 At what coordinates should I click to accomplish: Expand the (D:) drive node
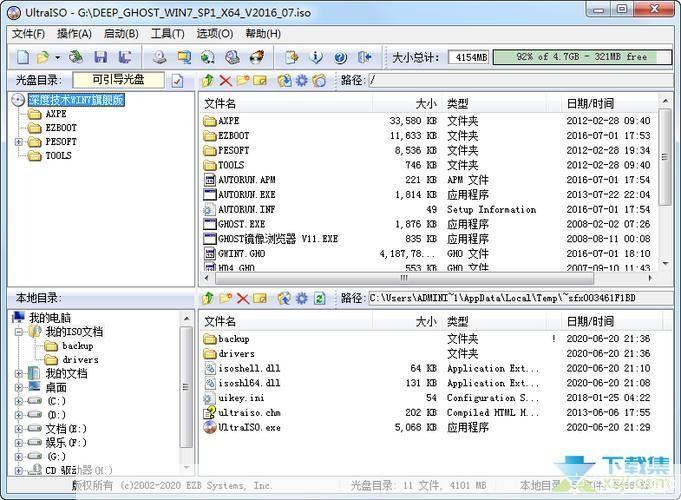point(19,415)
